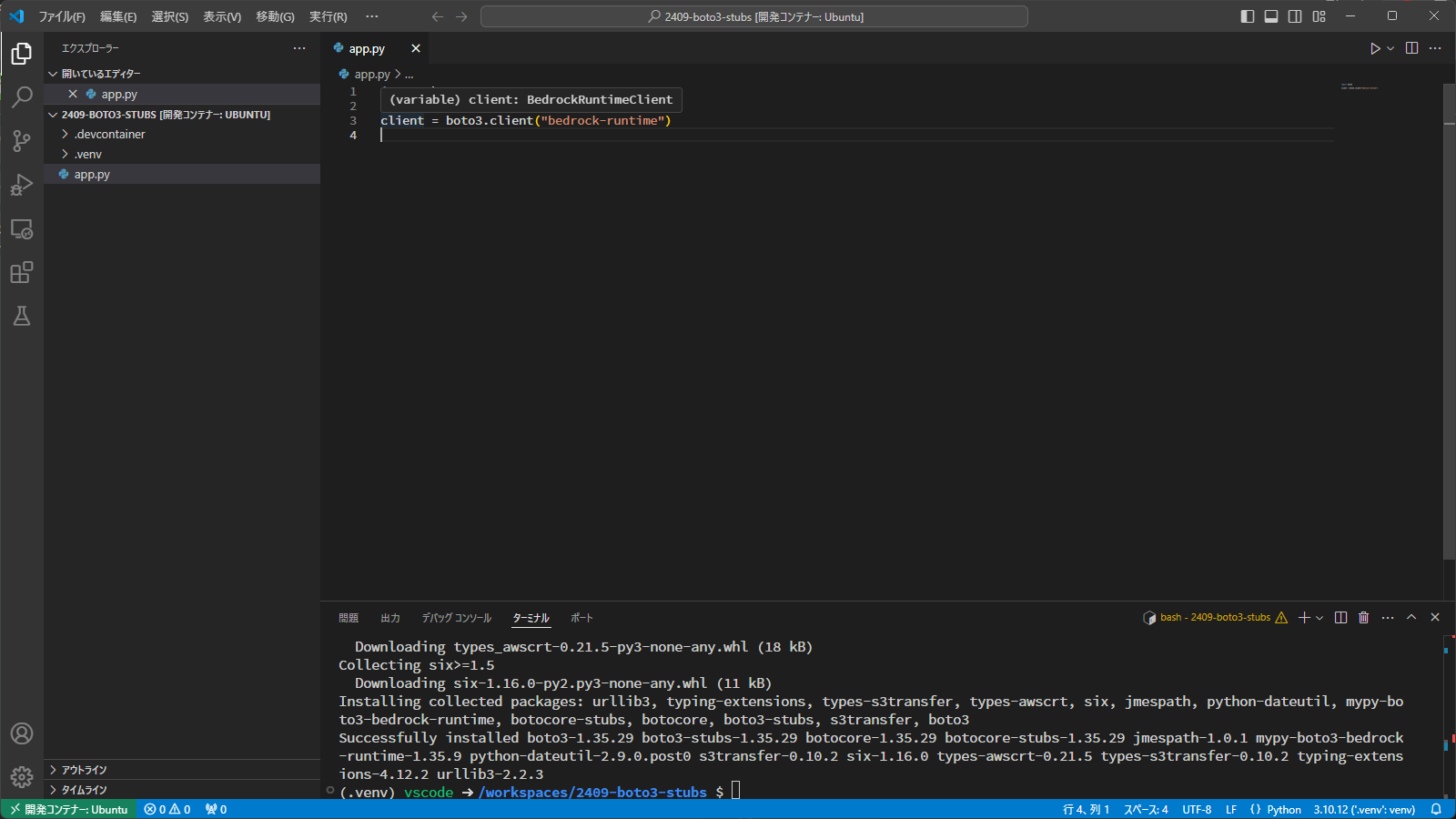Viewport: 1456px width, 819px height.
Task: Open the Remote Explorer view
Action: click(x=22, y=229)
